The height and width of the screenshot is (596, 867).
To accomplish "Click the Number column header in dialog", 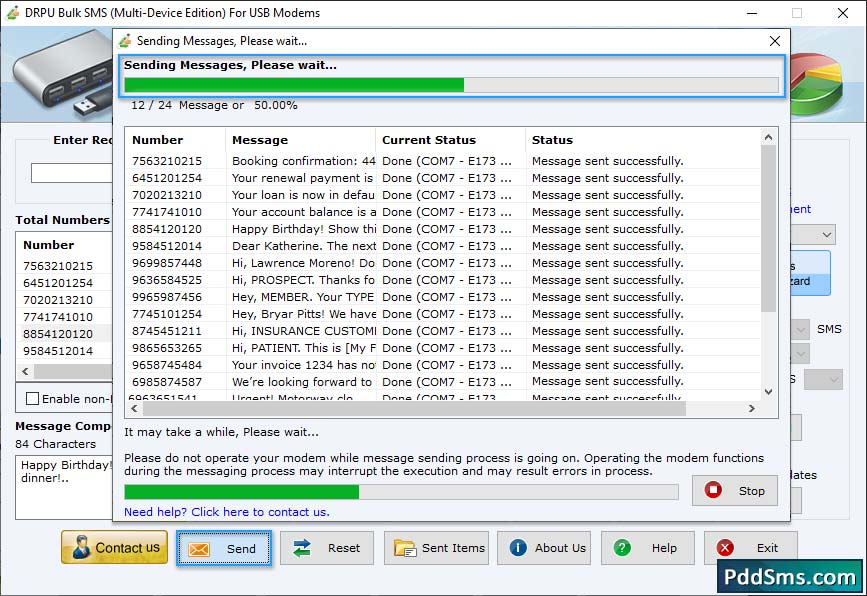I will click(x=175, y=140).
